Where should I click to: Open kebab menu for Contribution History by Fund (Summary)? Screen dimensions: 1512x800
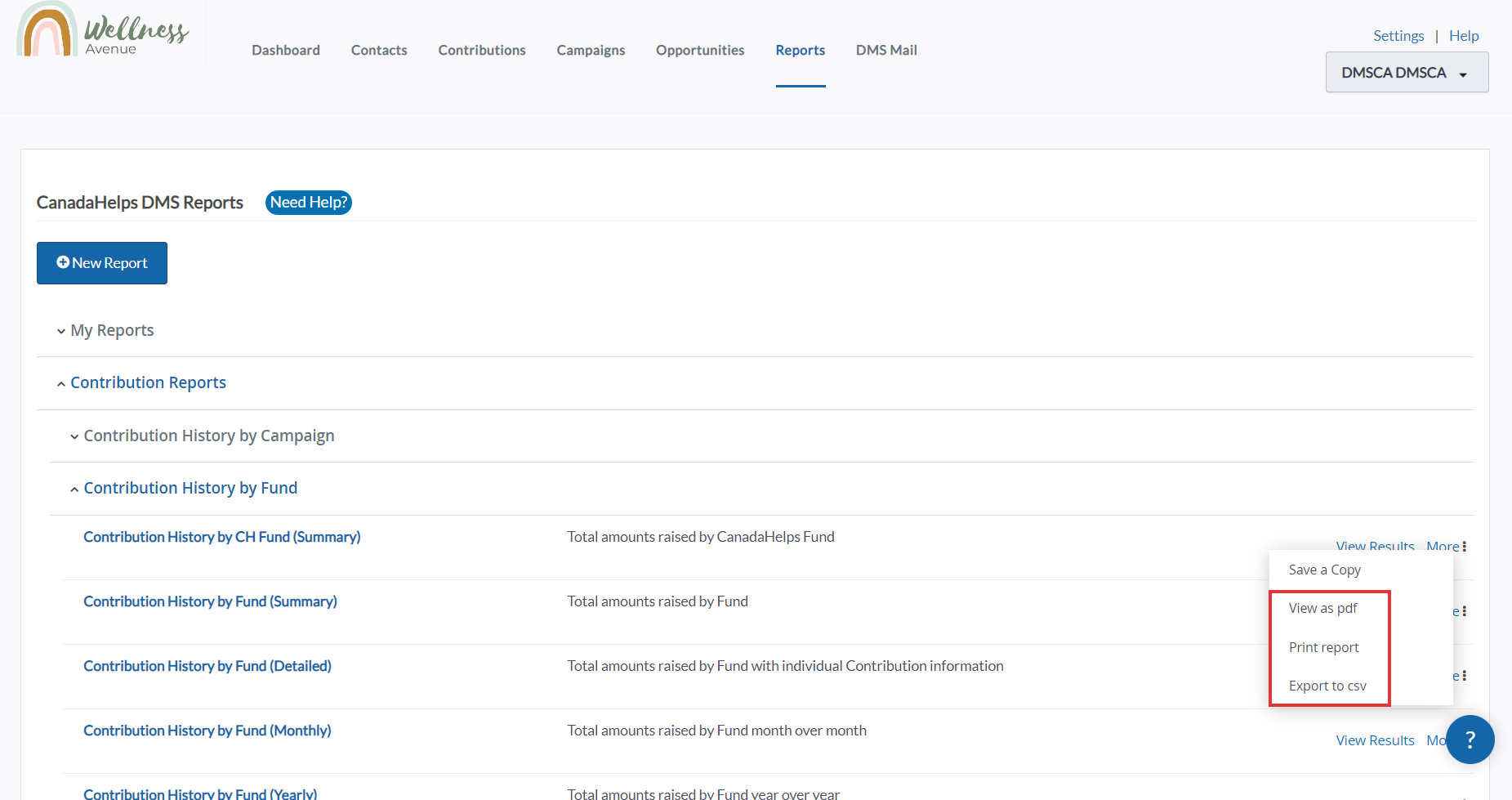[x=1464, y=611]
